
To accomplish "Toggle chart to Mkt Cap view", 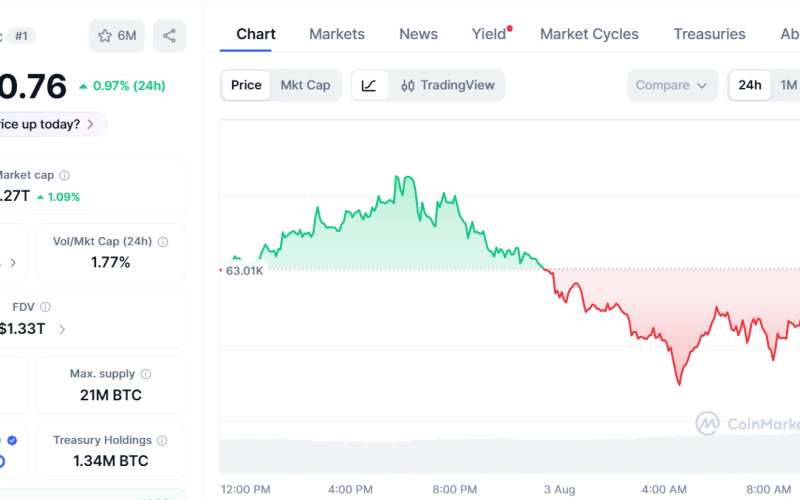I will coord(305,85).
